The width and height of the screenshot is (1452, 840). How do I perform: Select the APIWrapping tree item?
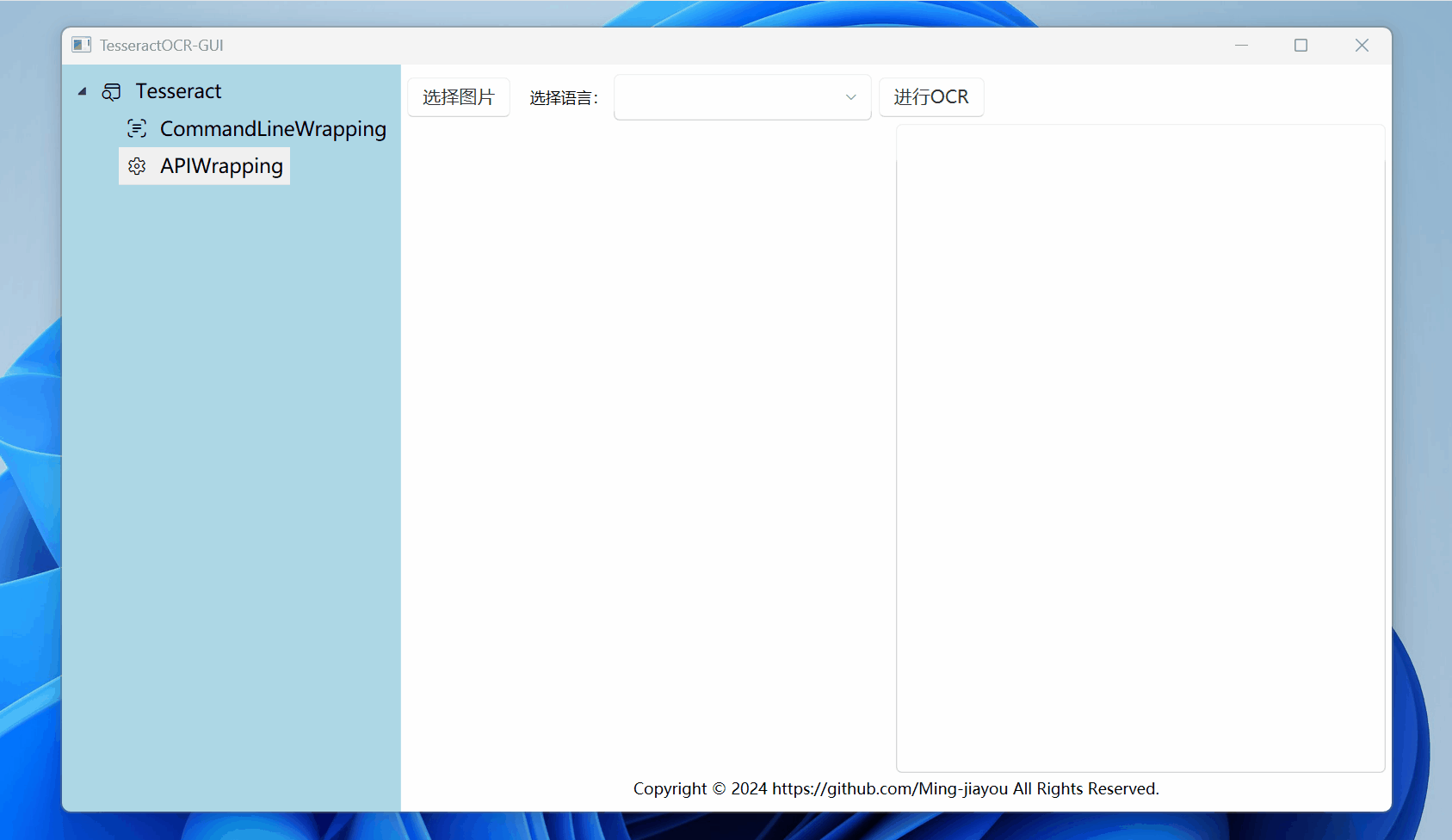point(204,166)
